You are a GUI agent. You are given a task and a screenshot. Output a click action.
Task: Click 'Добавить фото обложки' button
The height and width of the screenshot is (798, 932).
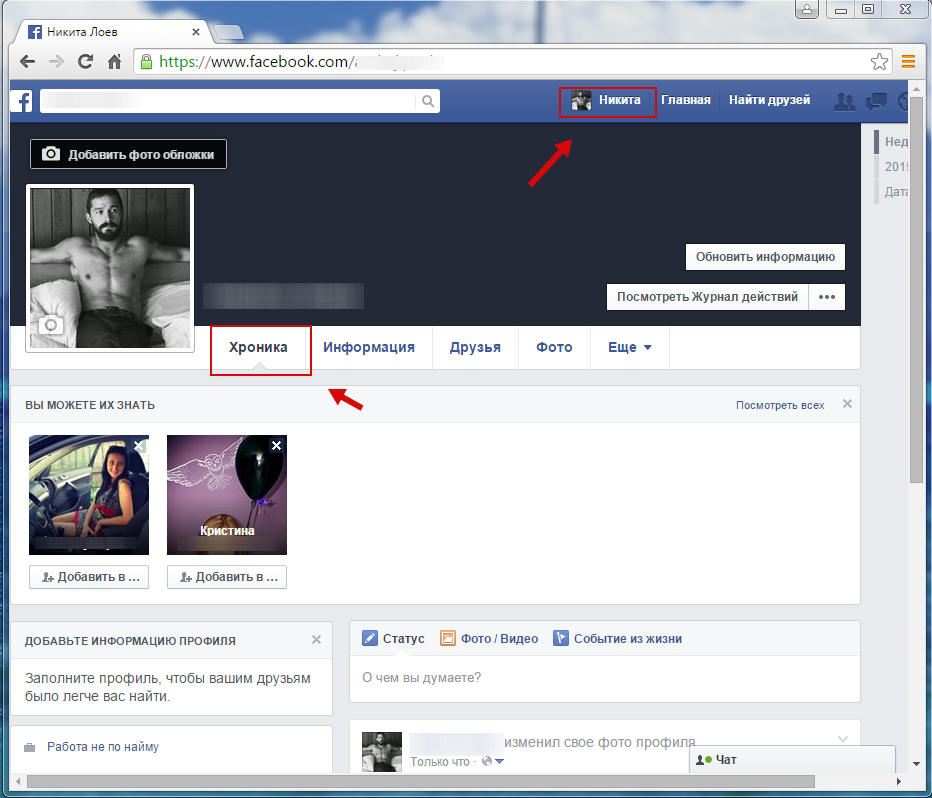click(129, 155)
